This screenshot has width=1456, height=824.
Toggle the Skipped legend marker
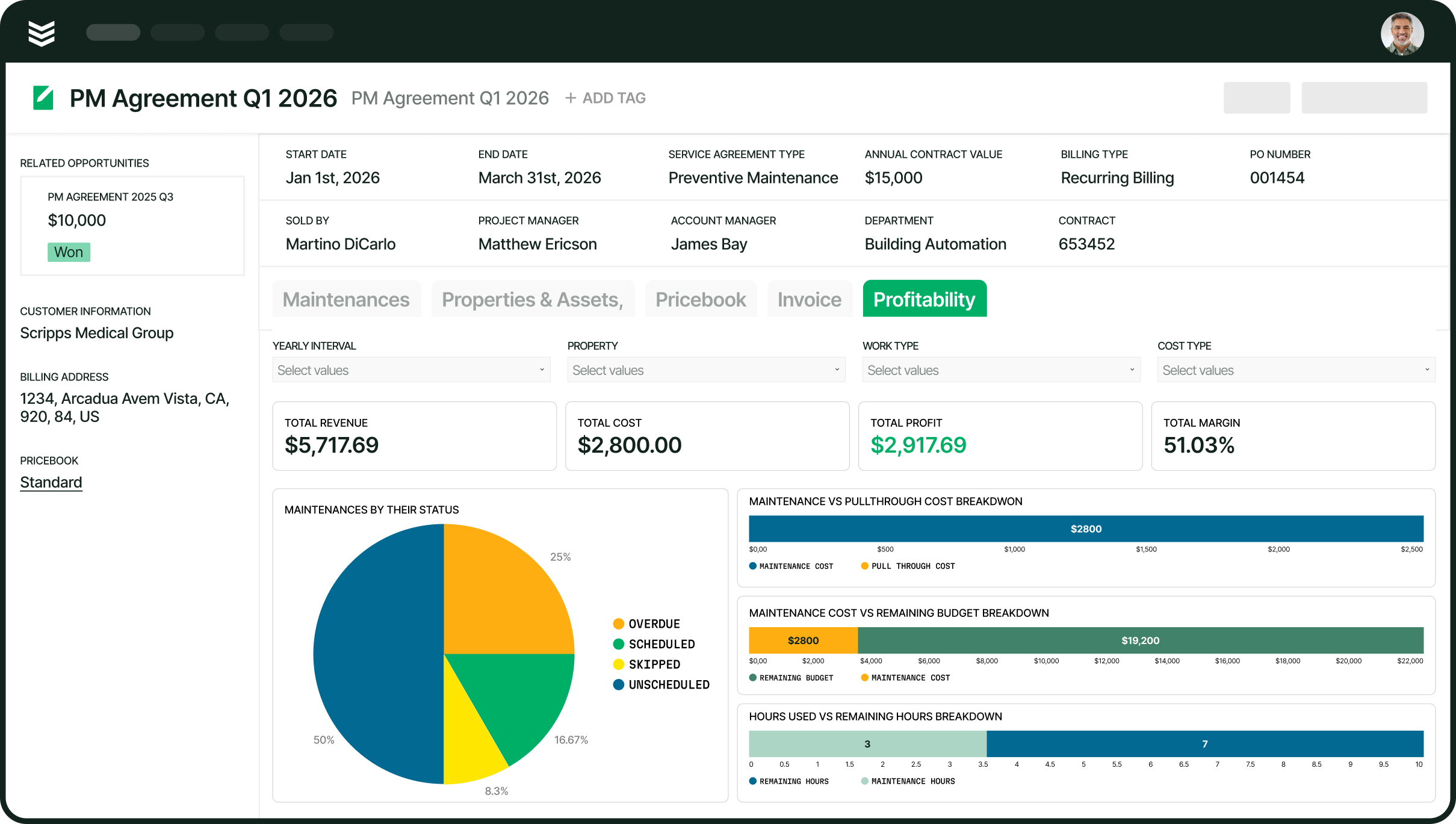tap(618, 664)
